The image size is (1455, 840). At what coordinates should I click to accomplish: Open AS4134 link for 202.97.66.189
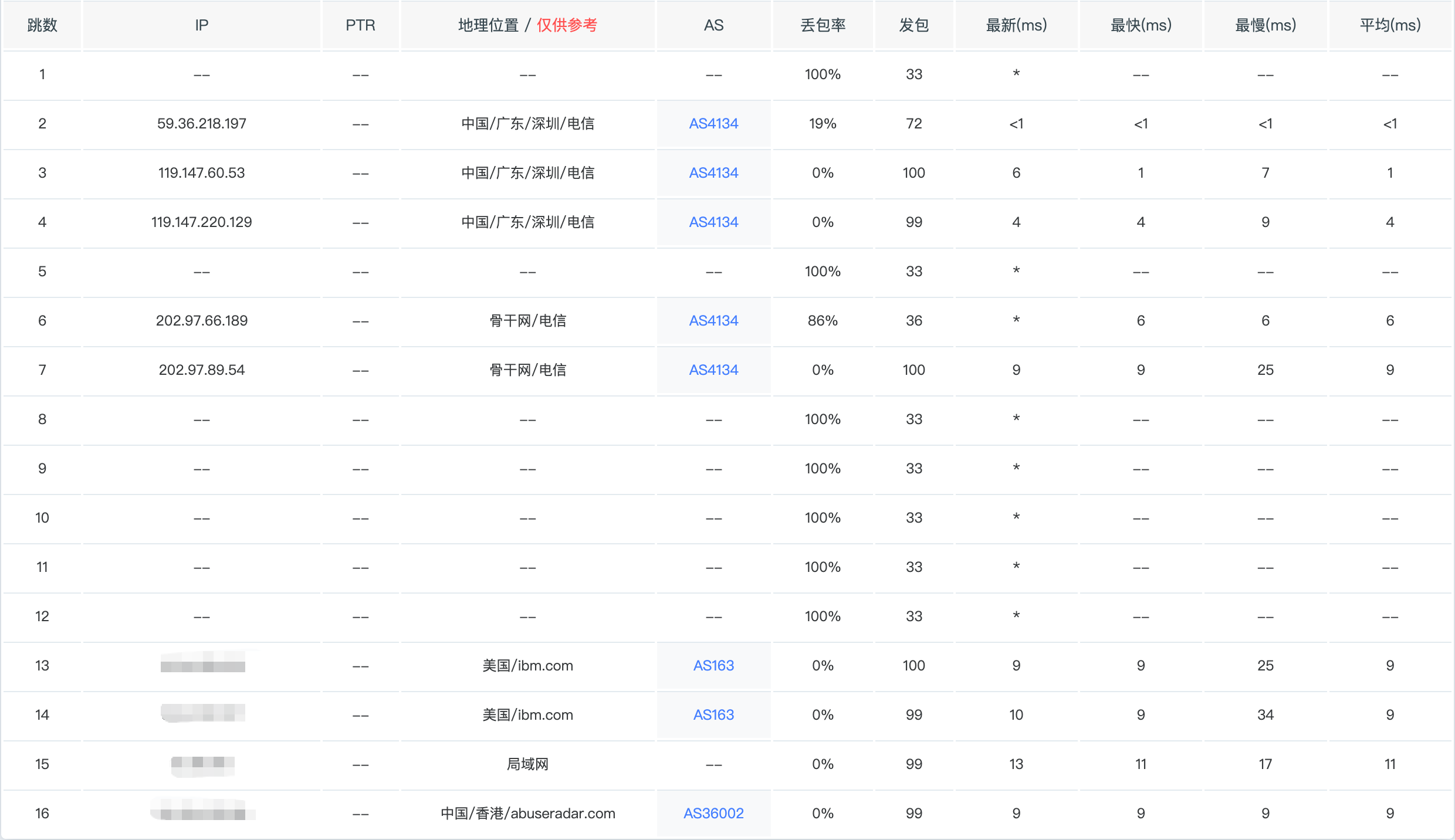[x=713, y=321]
